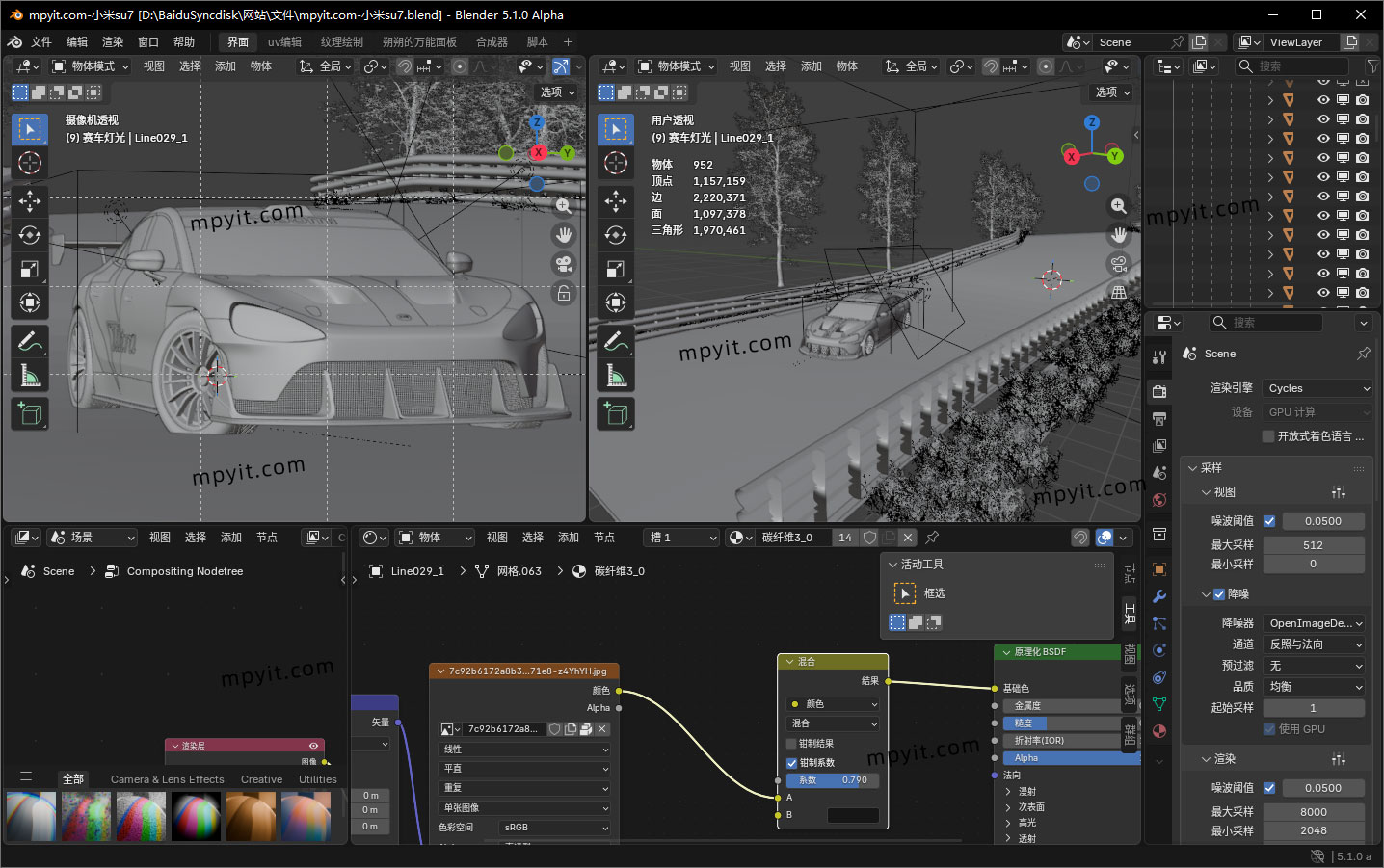Select the 3D Cursor tool in right viewport
The width and height of the screenshot is (1384, 868).
point(616,163)
